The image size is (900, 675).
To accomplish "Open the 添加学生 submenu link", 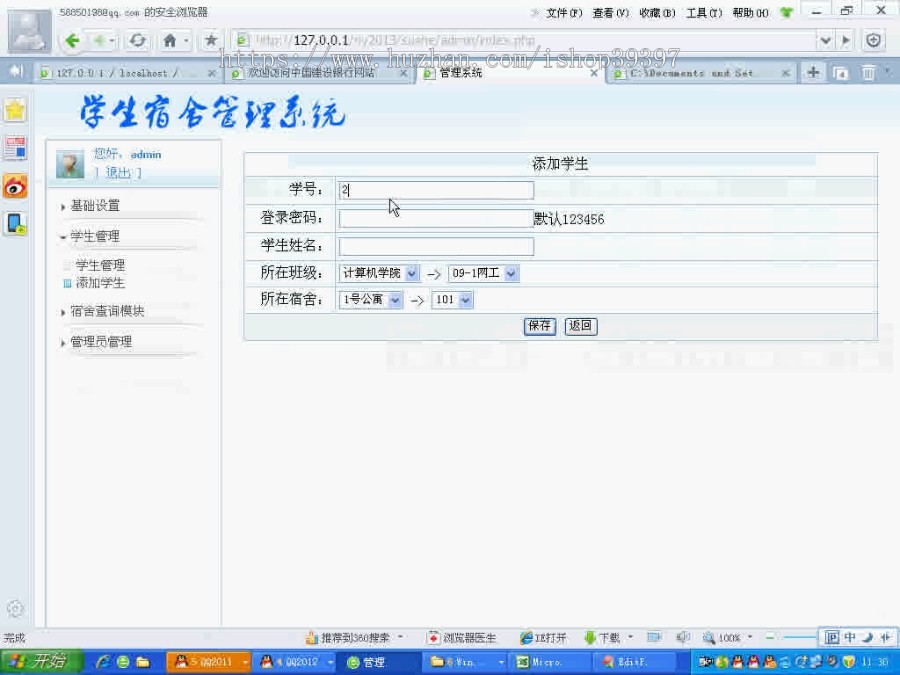I will point(100,283).
